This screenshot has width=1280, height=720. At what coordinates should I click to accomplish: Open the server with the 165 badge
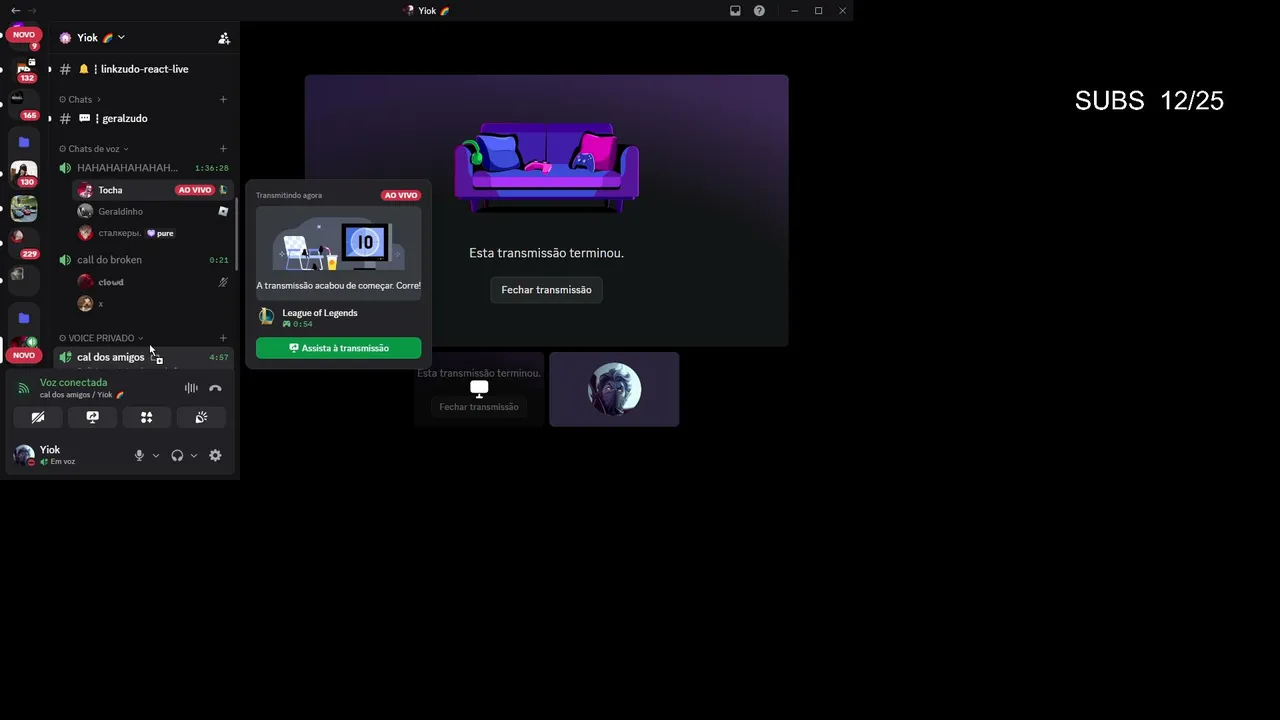click(22, 103)
